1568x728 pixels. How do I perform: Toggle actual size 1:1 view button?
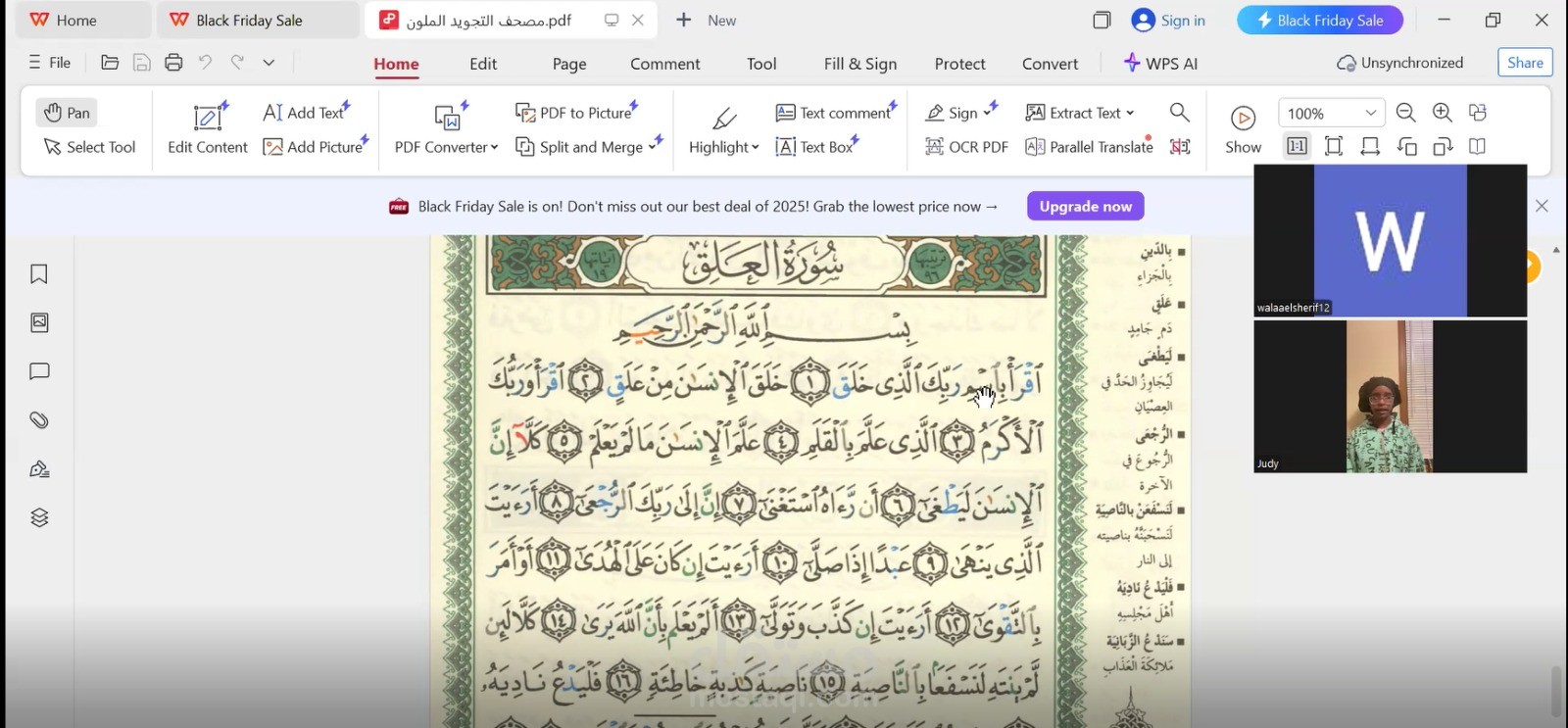1297,146
